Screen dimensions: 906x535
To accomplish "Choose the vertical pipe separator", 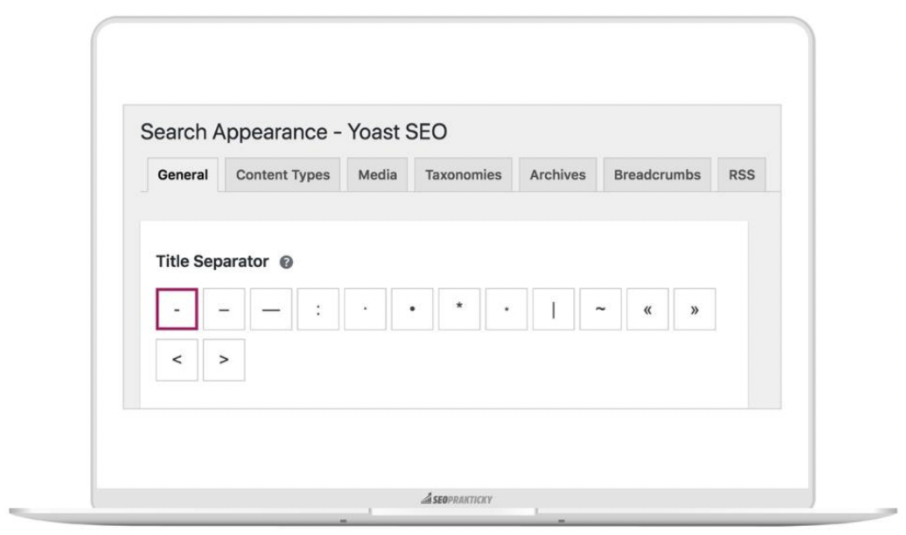I will click(554, 309).
